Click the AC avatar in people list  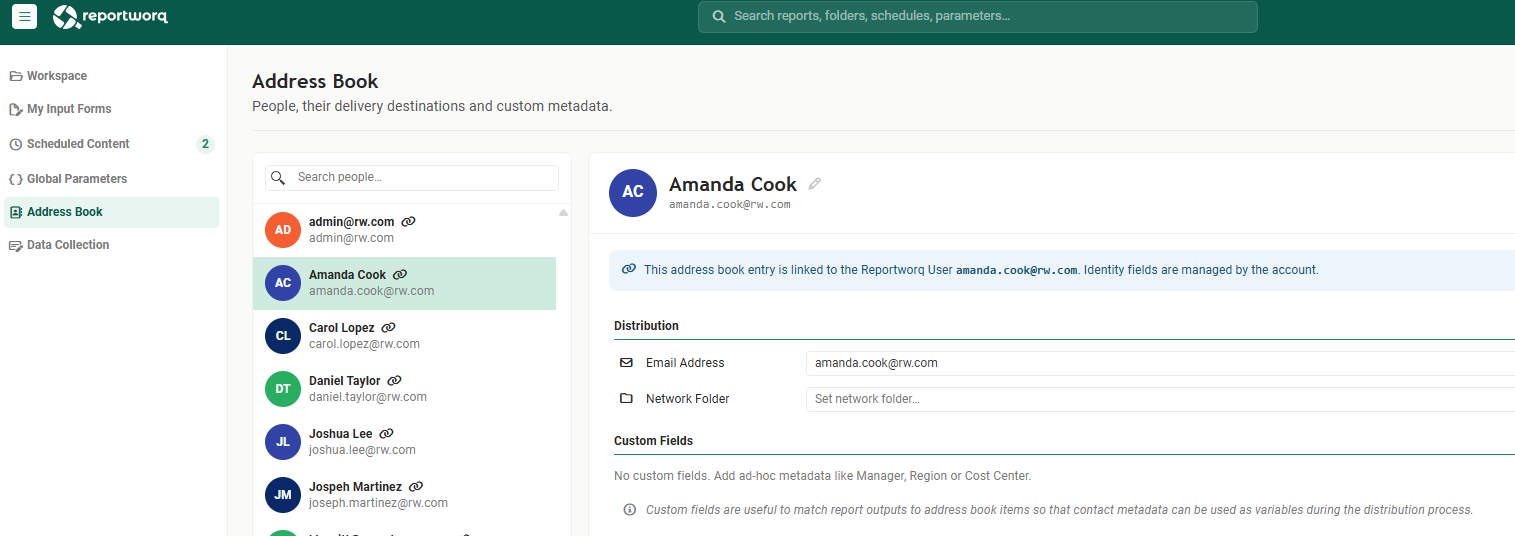tap(283, 283)
